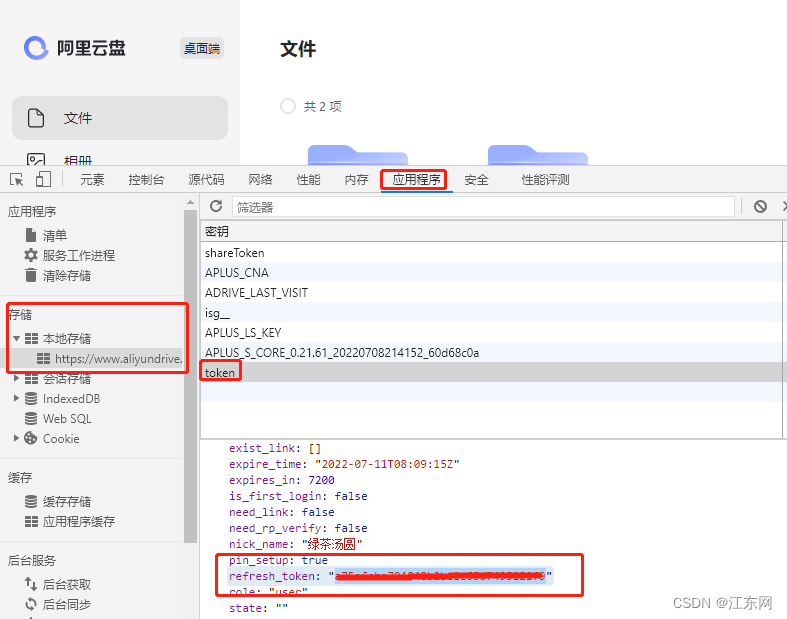Viewport: 787px width, 619px height.
Task: Select the Web SQL item
Action: tap(67, 419)
